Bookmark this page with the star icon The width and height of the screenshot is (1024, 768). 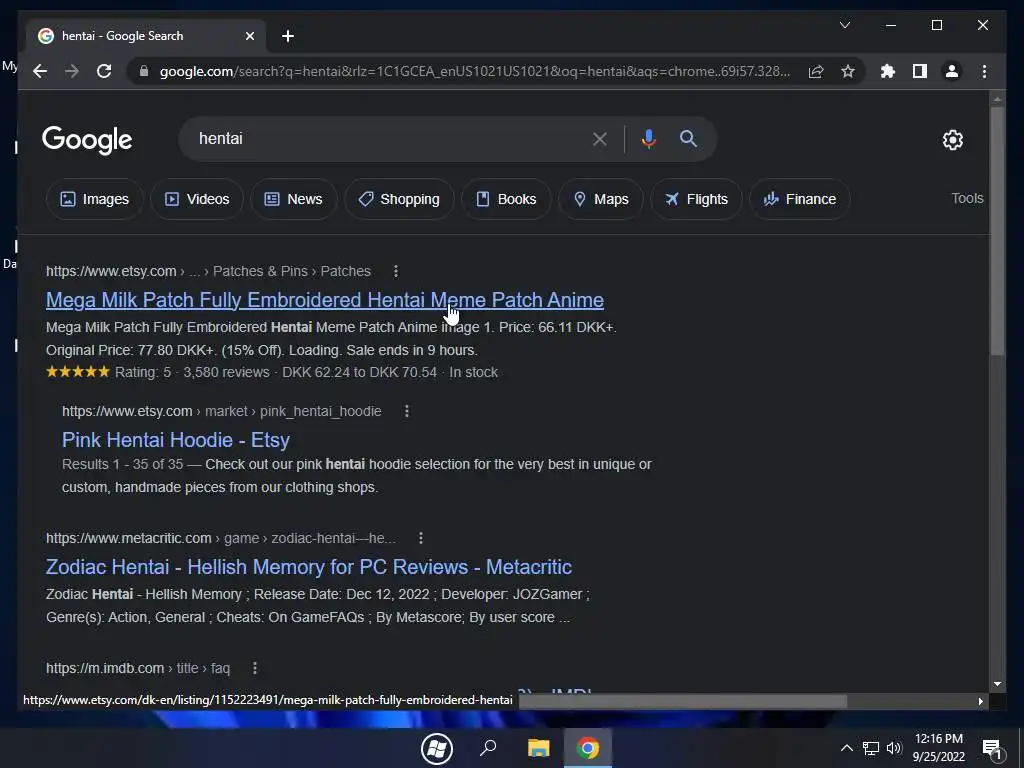click(848, 71)
